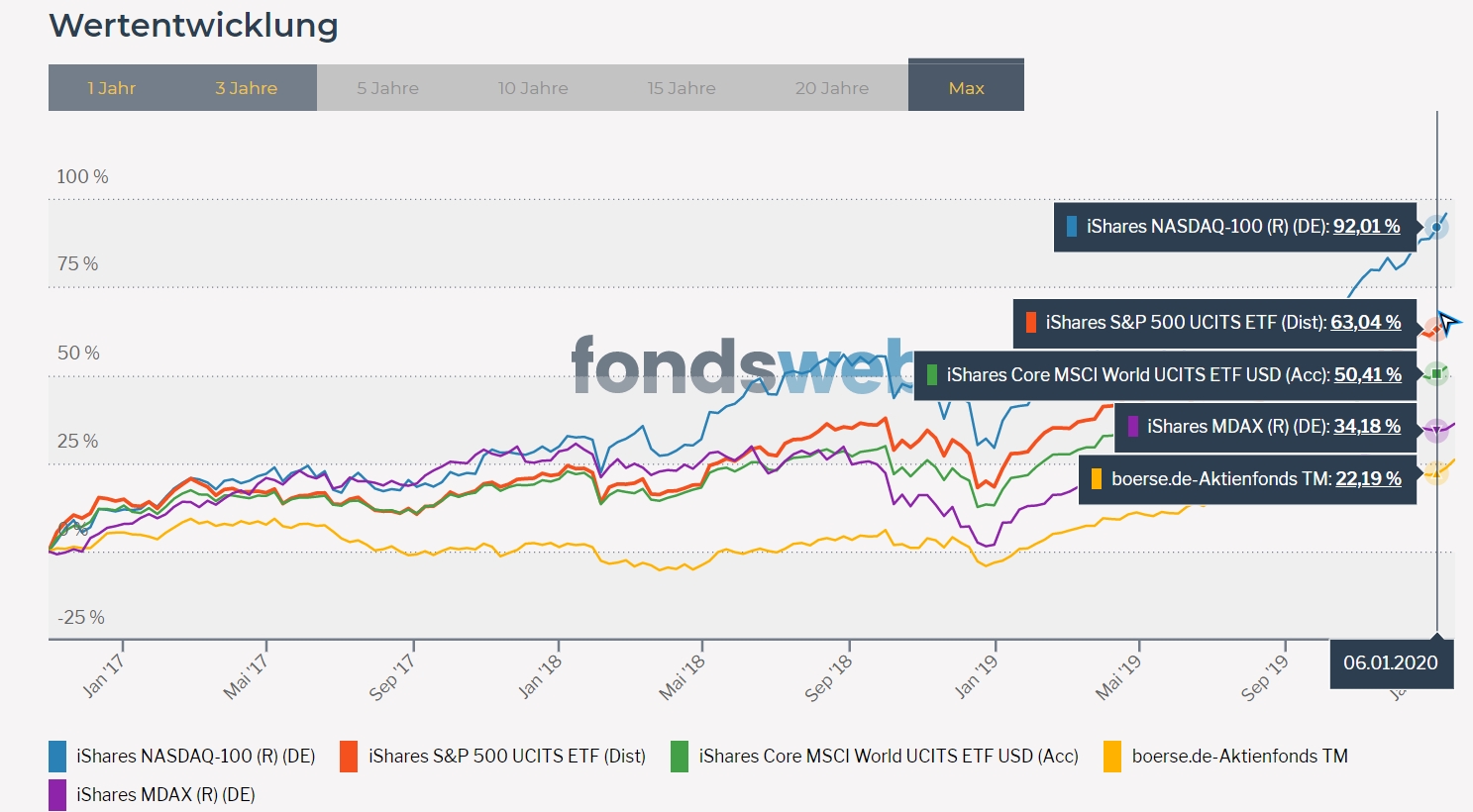Click the 100 % axis label

[x=82, y=176]
